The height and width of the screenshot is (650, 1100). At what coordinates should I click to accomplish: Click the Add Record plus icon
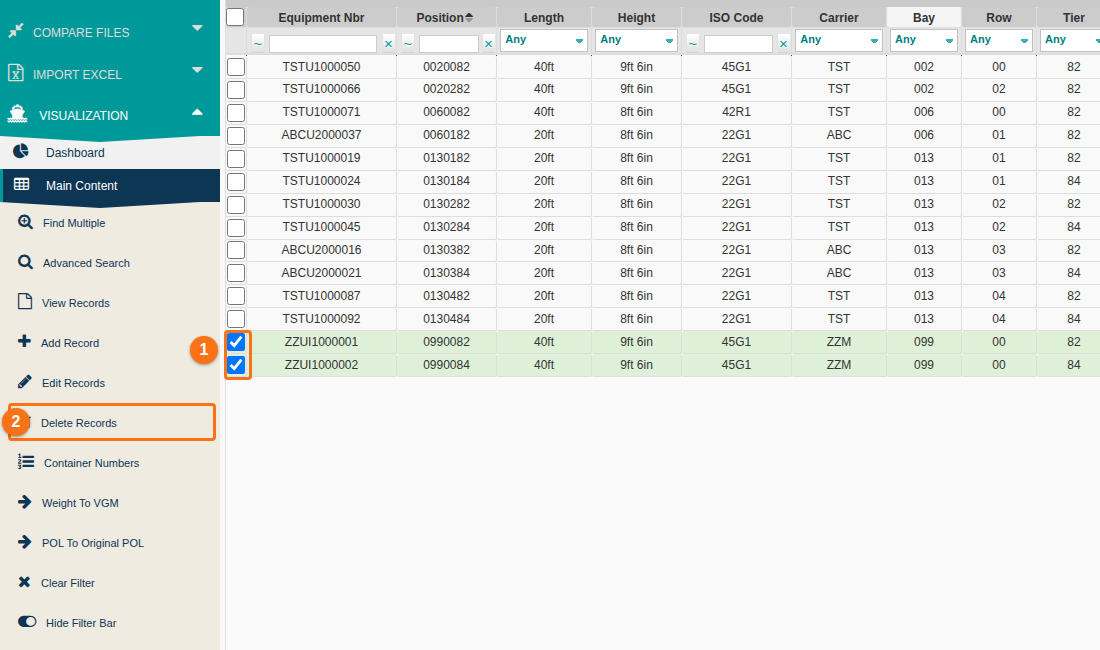(25, 341)
